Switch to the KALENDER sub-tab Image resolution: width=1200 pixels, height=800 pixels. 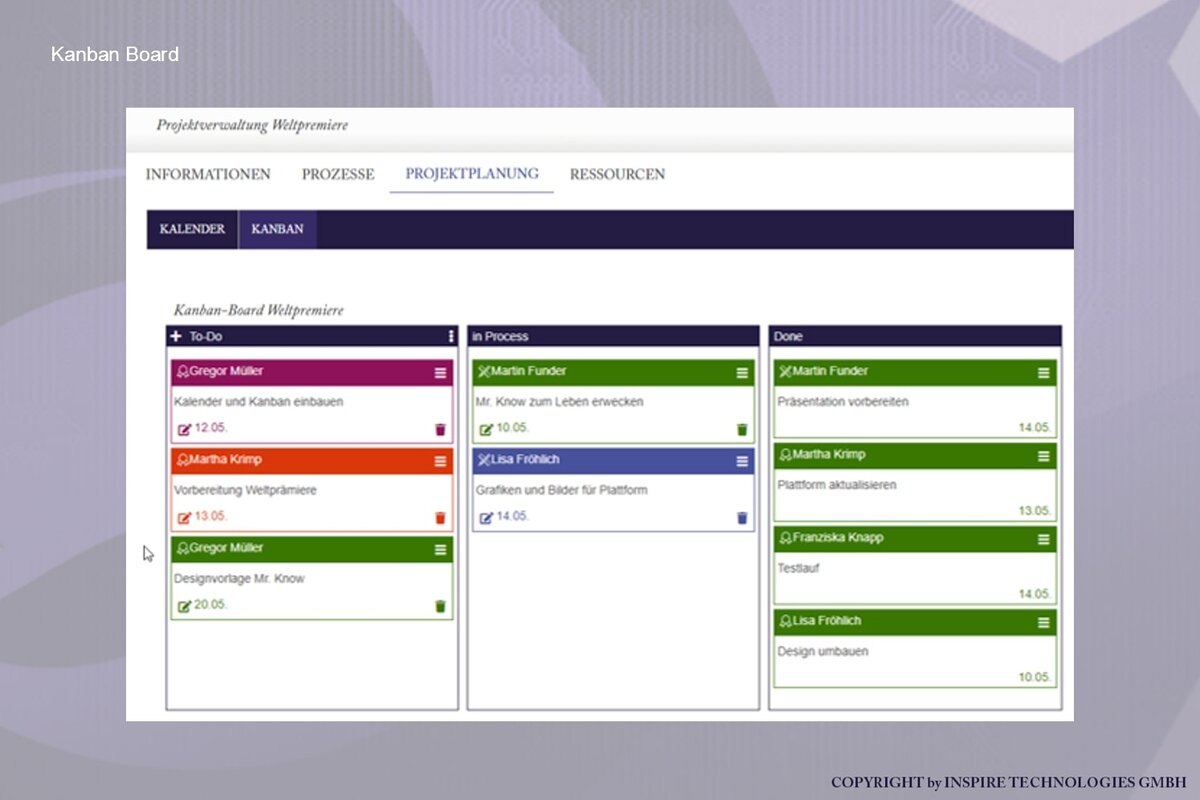pyautogui.click(x=192, y=229)
